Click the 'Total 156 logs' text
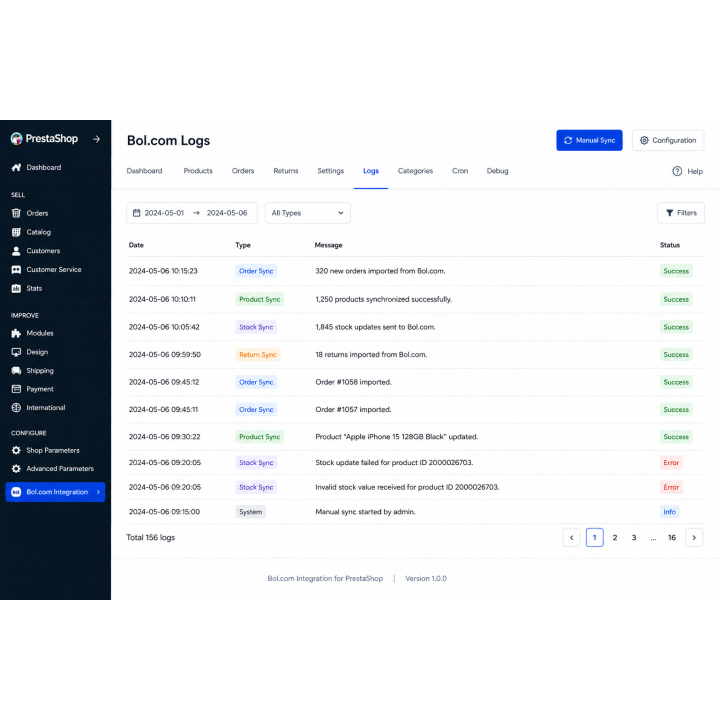Image resolution: width=720 pixels, height=720 pixels. 151,538
